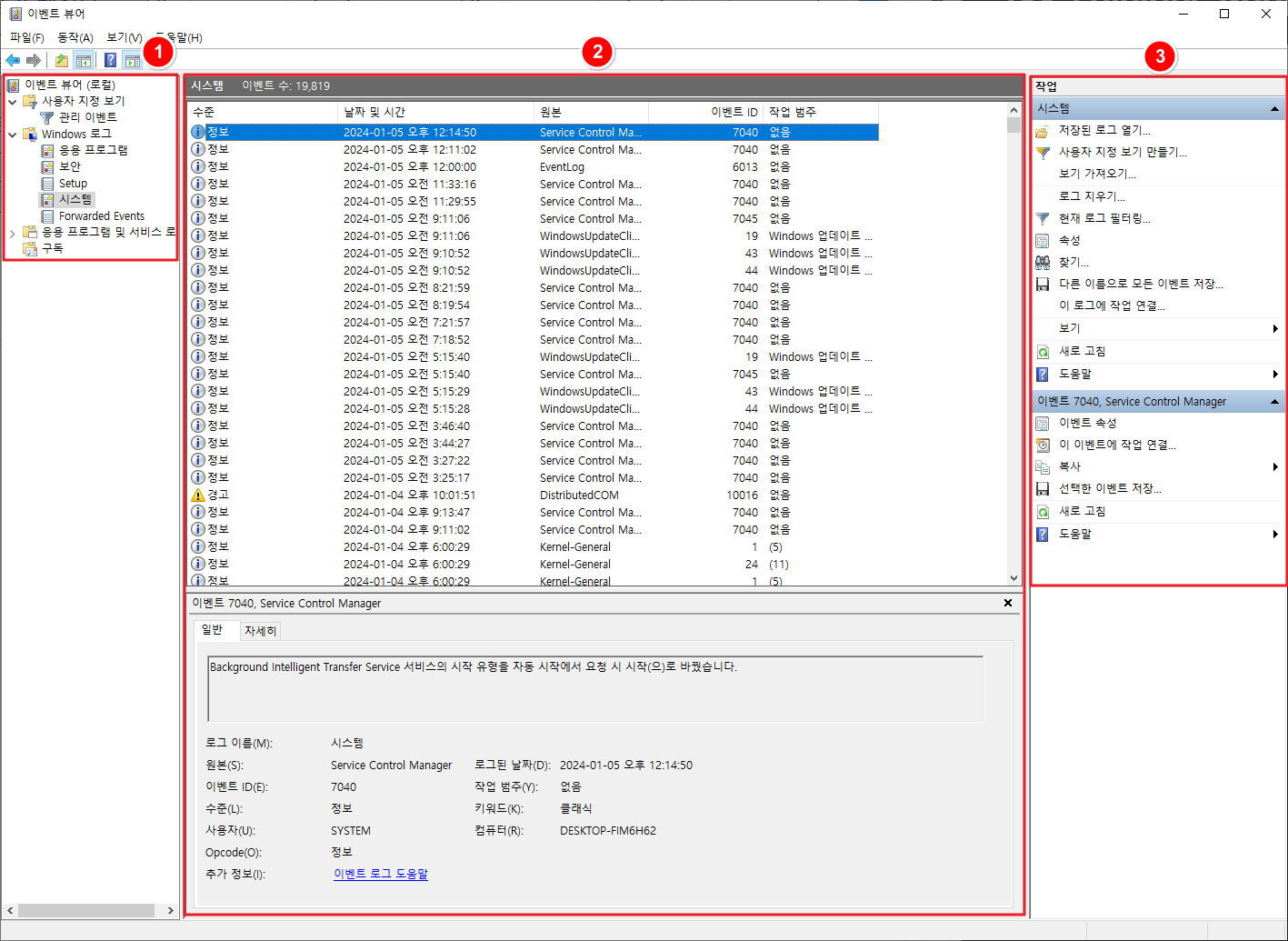The width and height of the screenshot is (1288, 941).
Task: Click 보기 가져오기 in the actions pane
Action: tap(1097, 174)
